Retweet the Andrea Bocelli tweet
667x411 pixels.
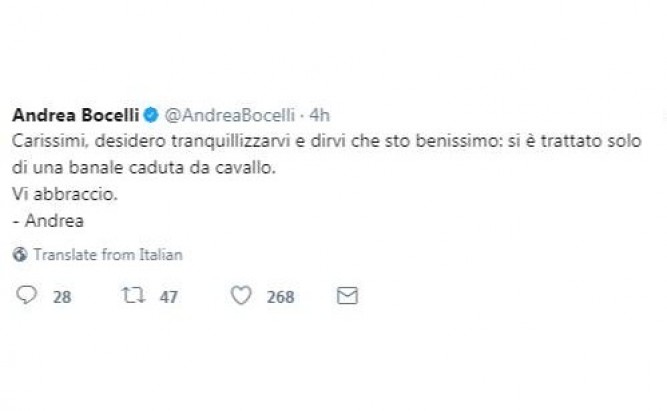click(x=129, y=296)
